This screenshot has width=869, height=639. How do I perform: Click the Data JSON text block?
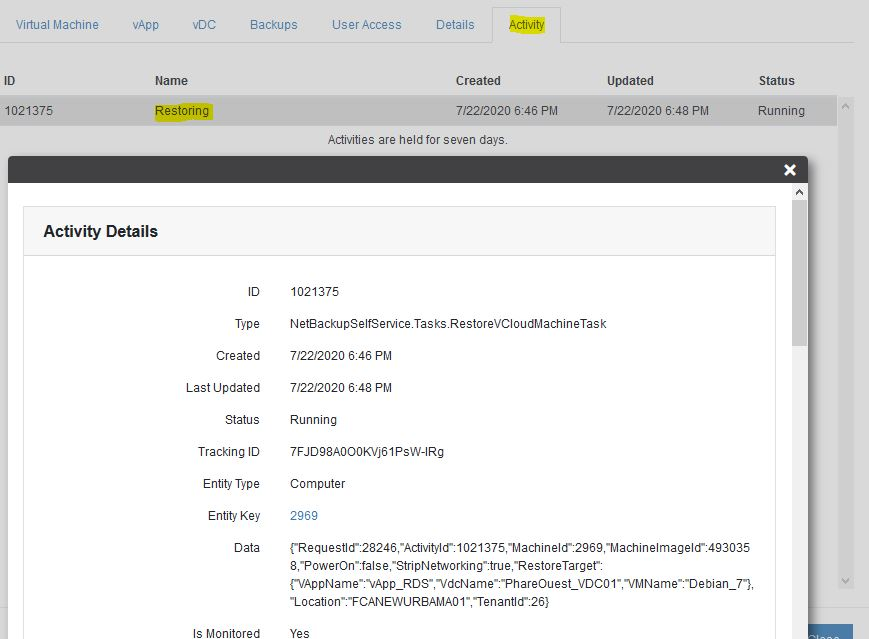pyautogui.click(x=521, y=575)
